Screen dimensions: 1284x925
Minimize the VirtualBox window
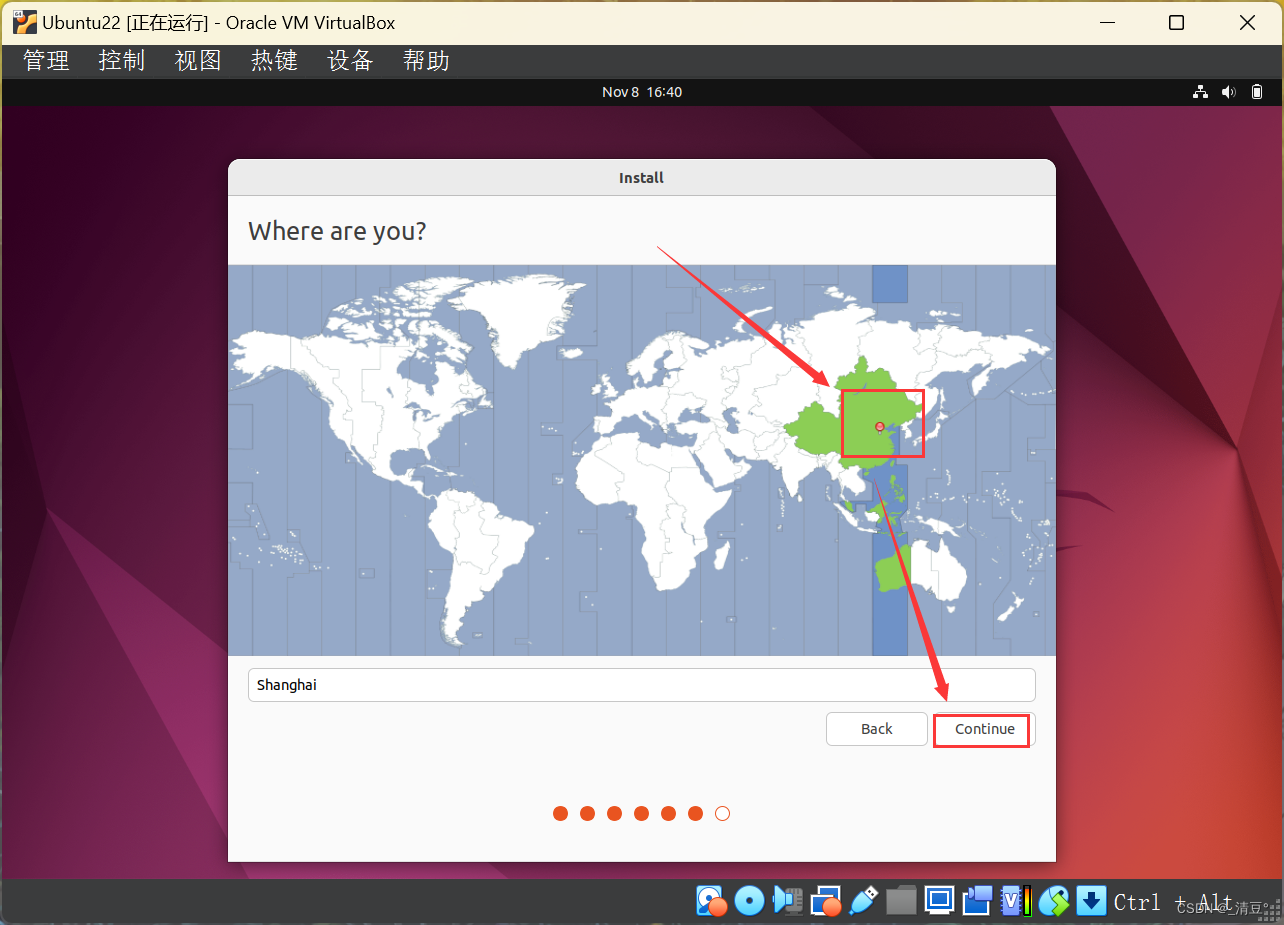[1107, 23]
